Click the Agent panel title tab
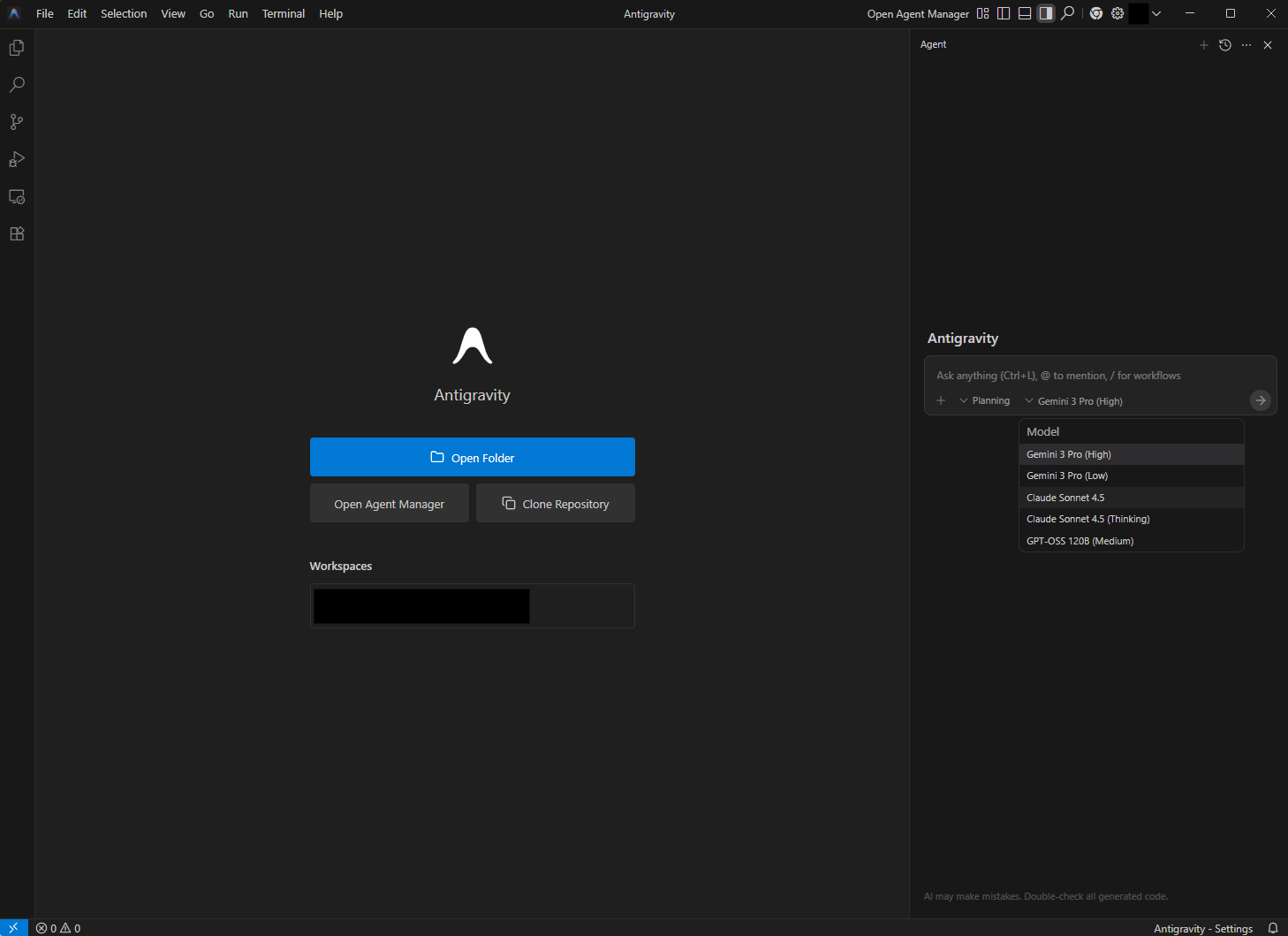The height and width of the screenshot is (936, 1288). click(933, 45)
